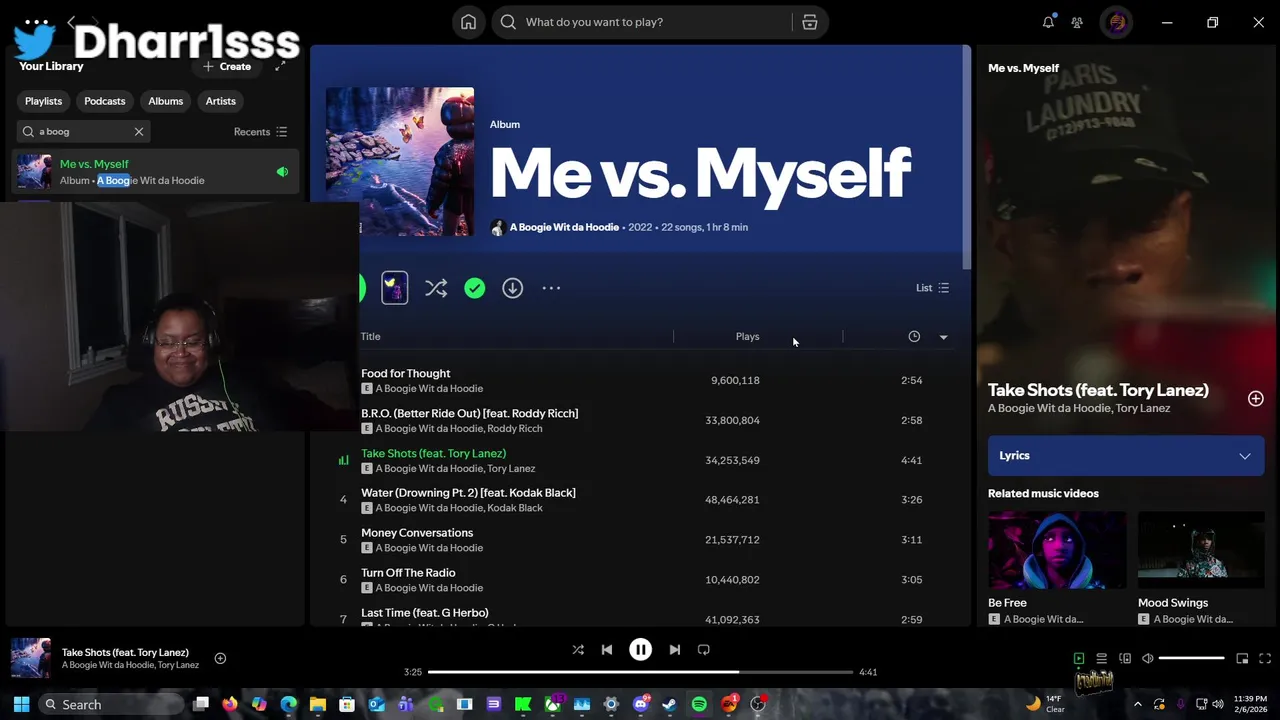1280x720 pixels.
Task: Expand the Lyrics panel
Action: [1126, 456]
